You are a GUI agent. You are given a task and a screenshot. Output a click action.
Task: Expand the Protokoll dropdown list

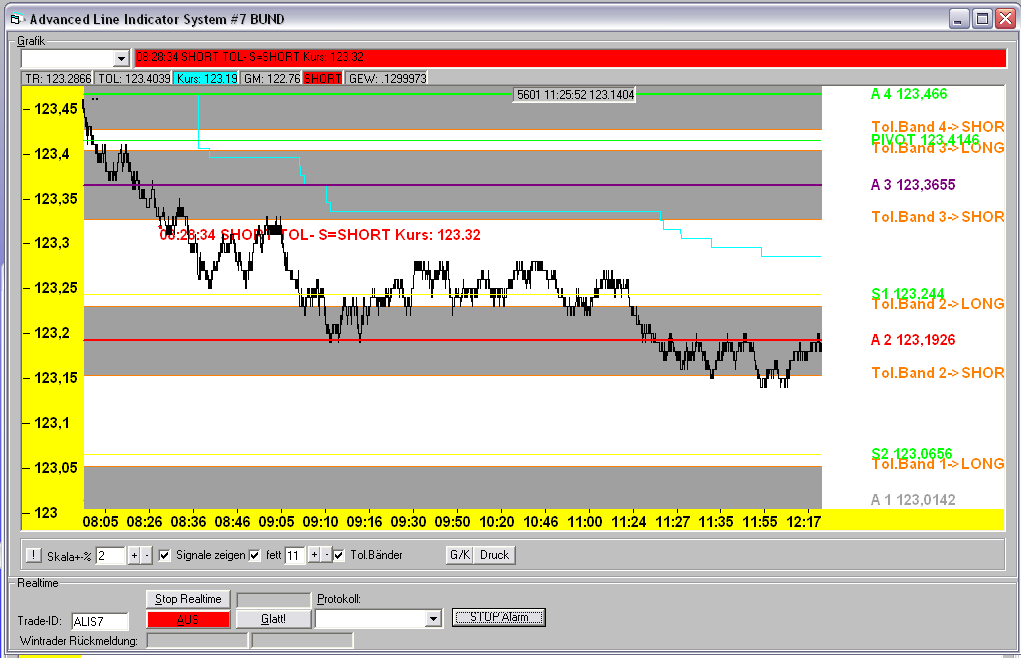[x=432, y=619]
